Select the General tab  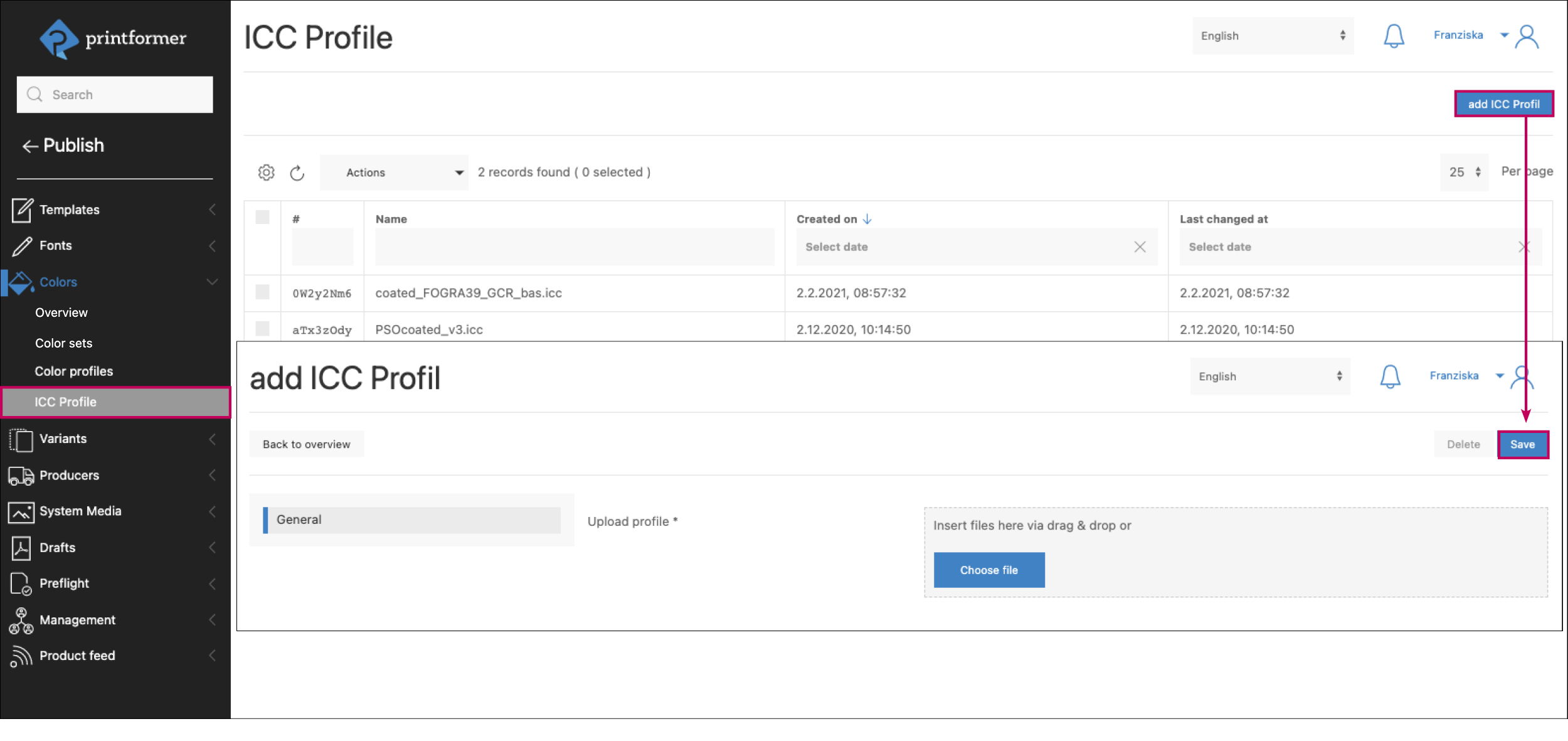point(411,520)
